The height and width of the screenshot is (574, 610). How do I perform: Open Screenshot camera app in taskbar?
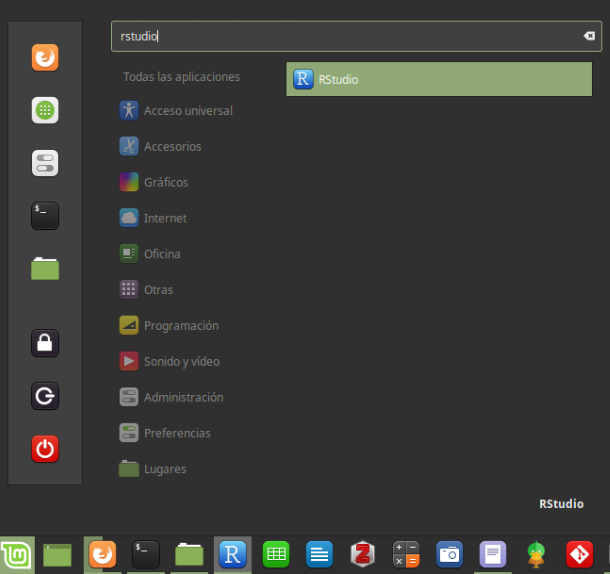click(449, 554)
